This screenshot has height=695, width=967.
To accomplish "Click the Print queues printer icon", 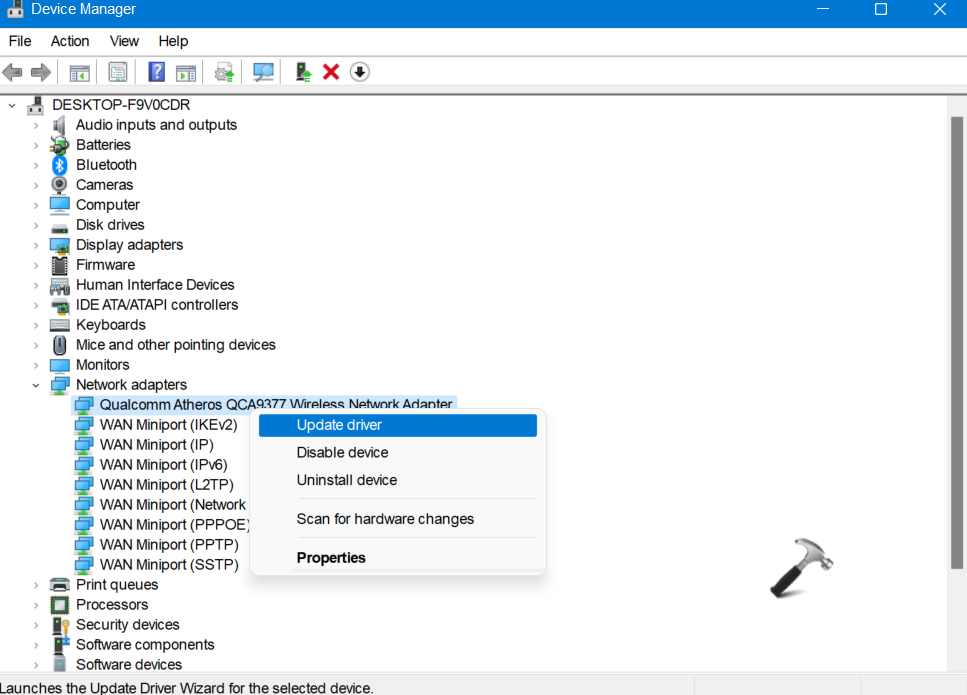I will pos(59,585).
